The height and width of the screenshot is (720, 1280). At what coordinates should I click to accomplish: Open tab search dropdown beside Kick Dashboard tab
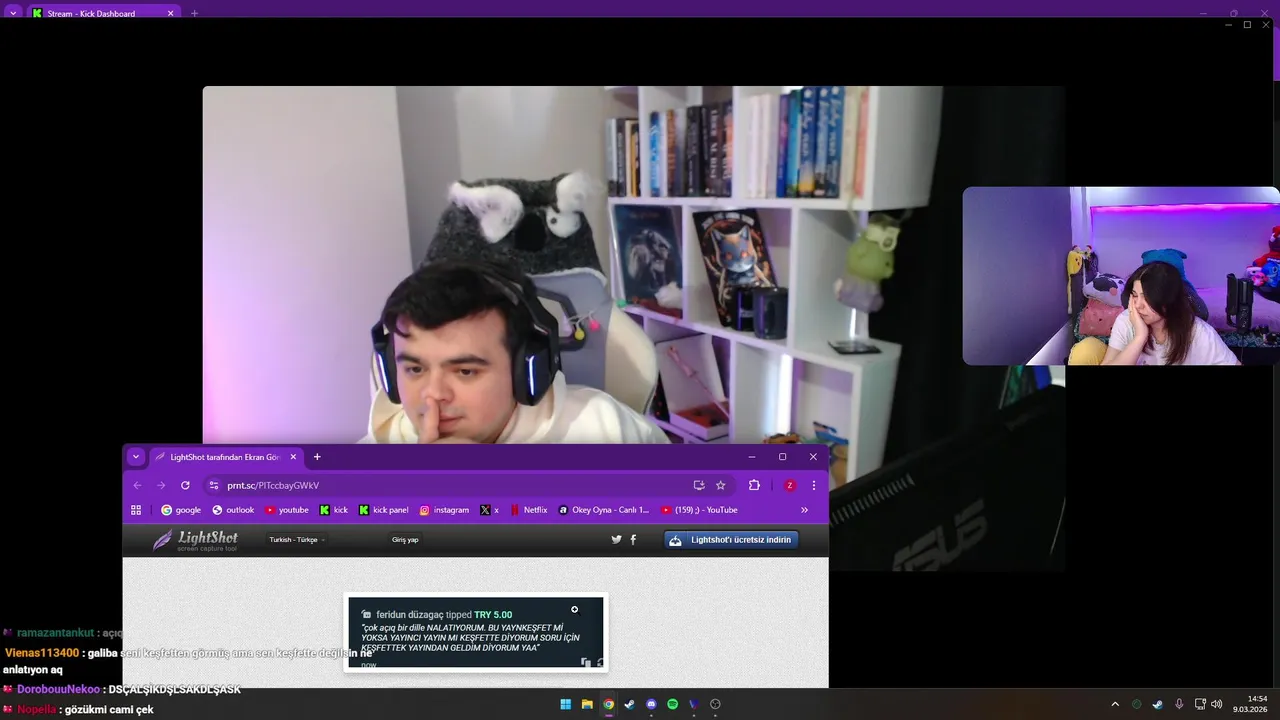pos(13,13)
